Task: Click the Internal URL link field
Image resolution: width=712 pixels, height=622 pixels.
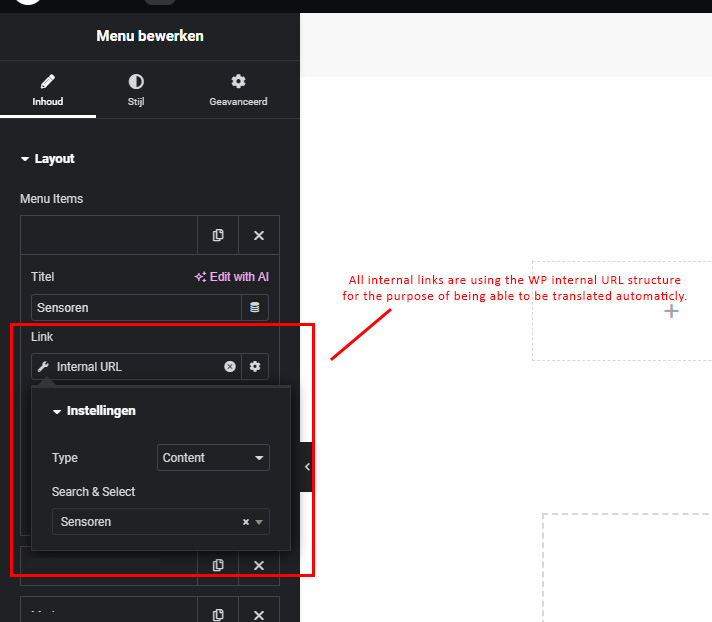Action: (x=136, y=366)
